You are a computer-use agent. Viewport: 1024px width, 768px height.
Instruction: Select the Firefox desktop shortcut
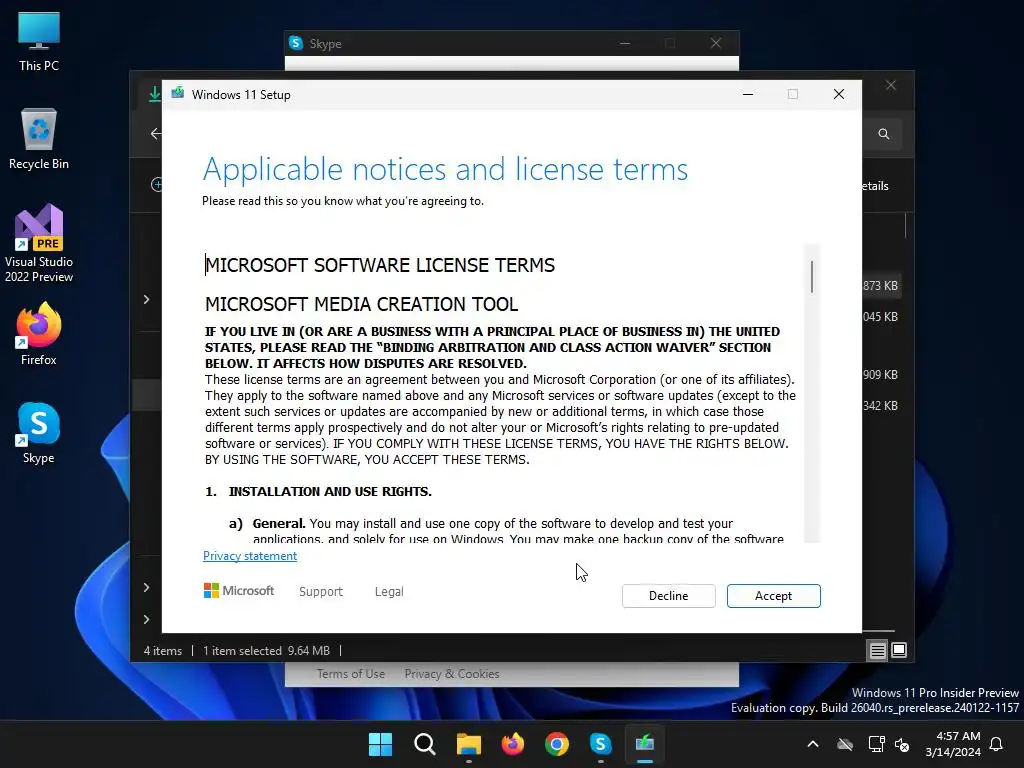point(39,334)
